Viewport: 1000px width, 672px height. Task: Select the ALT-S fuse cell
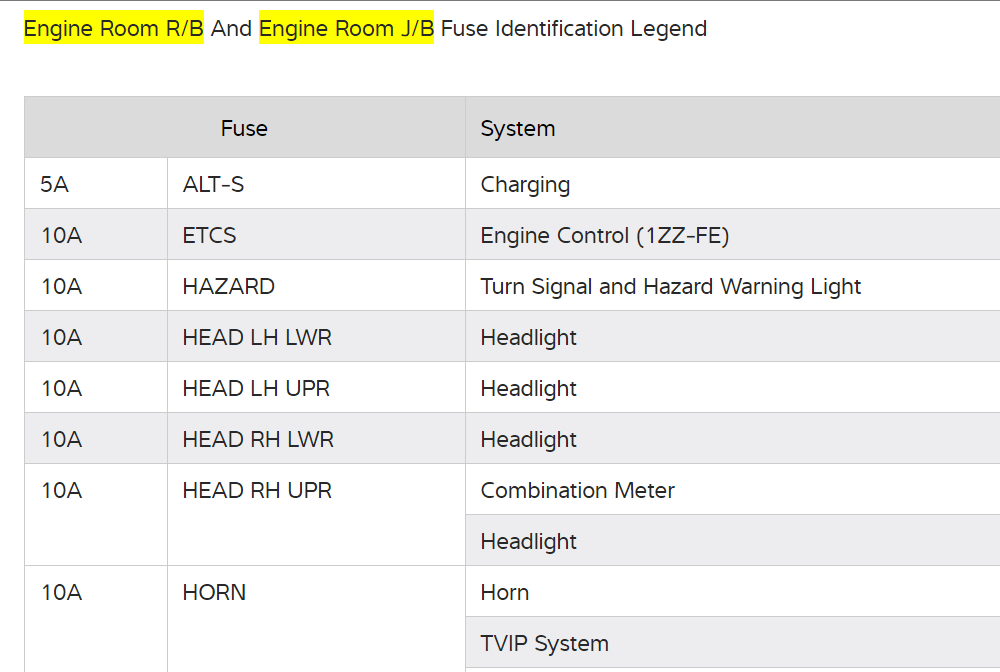pos(213,184)
